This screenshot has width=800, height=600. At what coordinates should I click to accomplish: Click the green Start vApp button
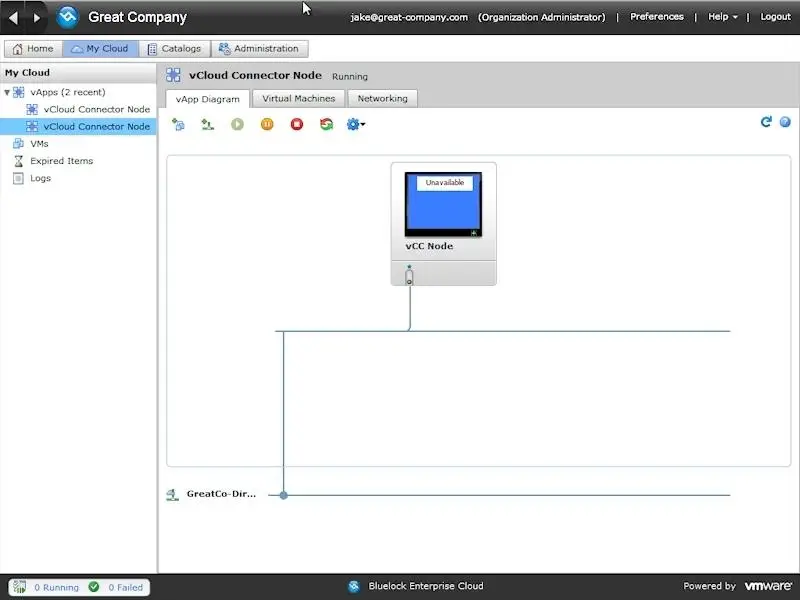[x=237, y=124]
